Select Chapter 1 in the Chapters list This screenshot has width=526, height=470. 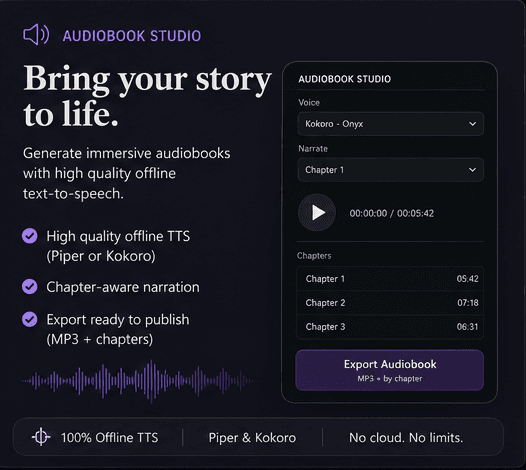click(390, 279)
